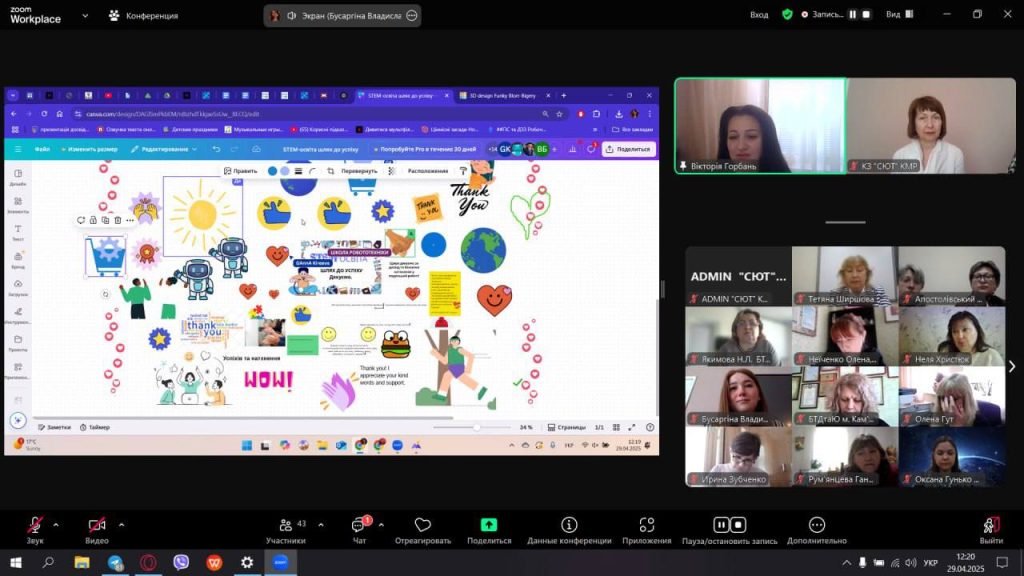
Task: Click the Страницы pages button in Canva
Action: point(566,427)
